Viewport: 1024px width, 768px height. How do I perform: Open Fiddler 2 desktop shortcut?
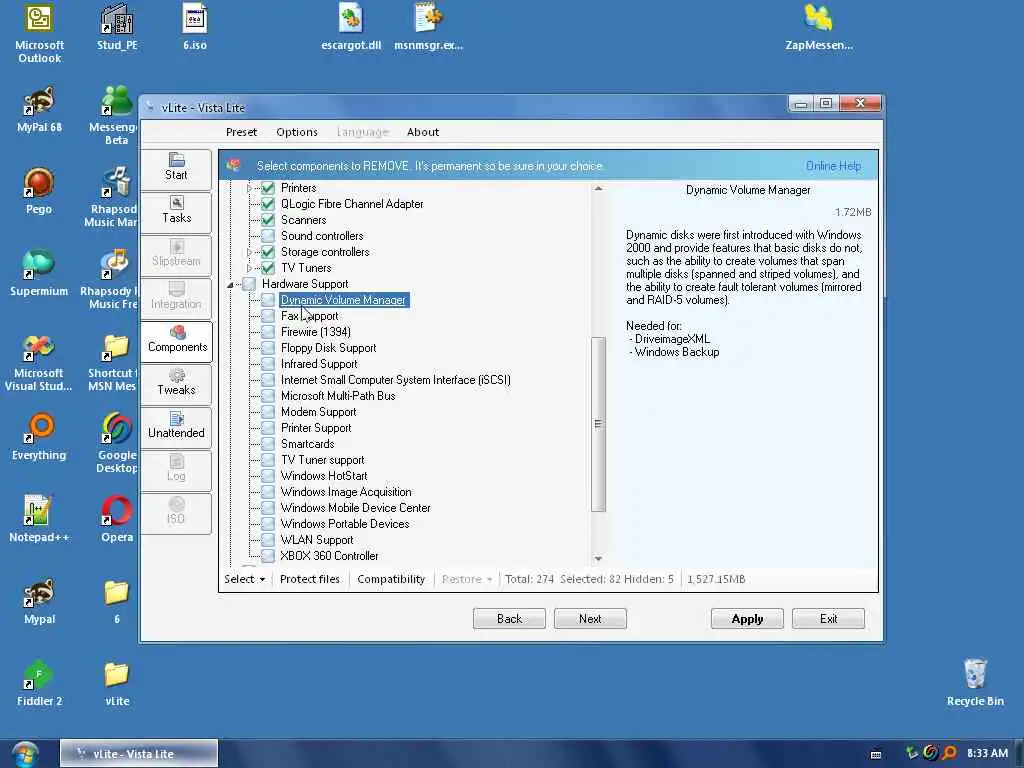pyautogui.click(x=39, y=683)
